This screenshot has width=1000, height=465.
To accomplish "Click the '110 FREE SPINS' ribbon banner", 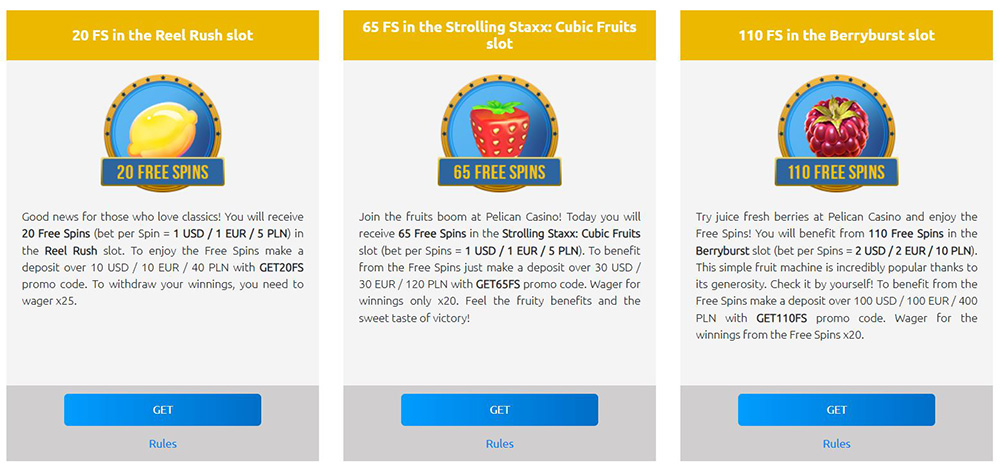I will click(x=836, y=172).
